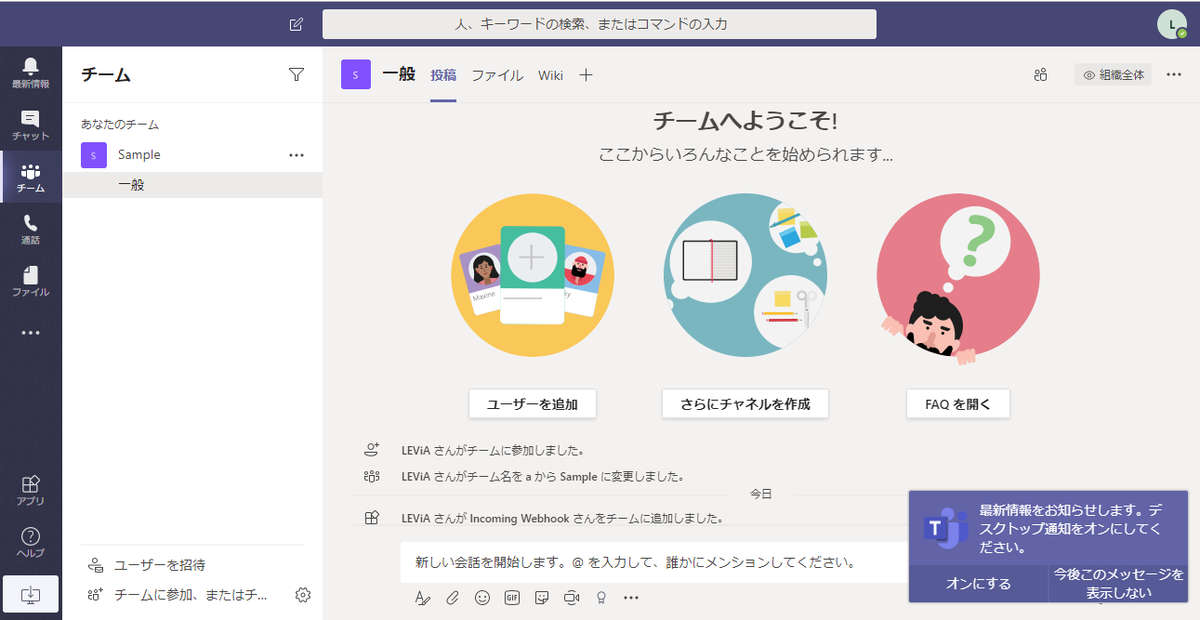The height and width of the screenshot is (620, 1200).
Task: Insert a GIF with GIF icon
Action: (x=512, y=597)
